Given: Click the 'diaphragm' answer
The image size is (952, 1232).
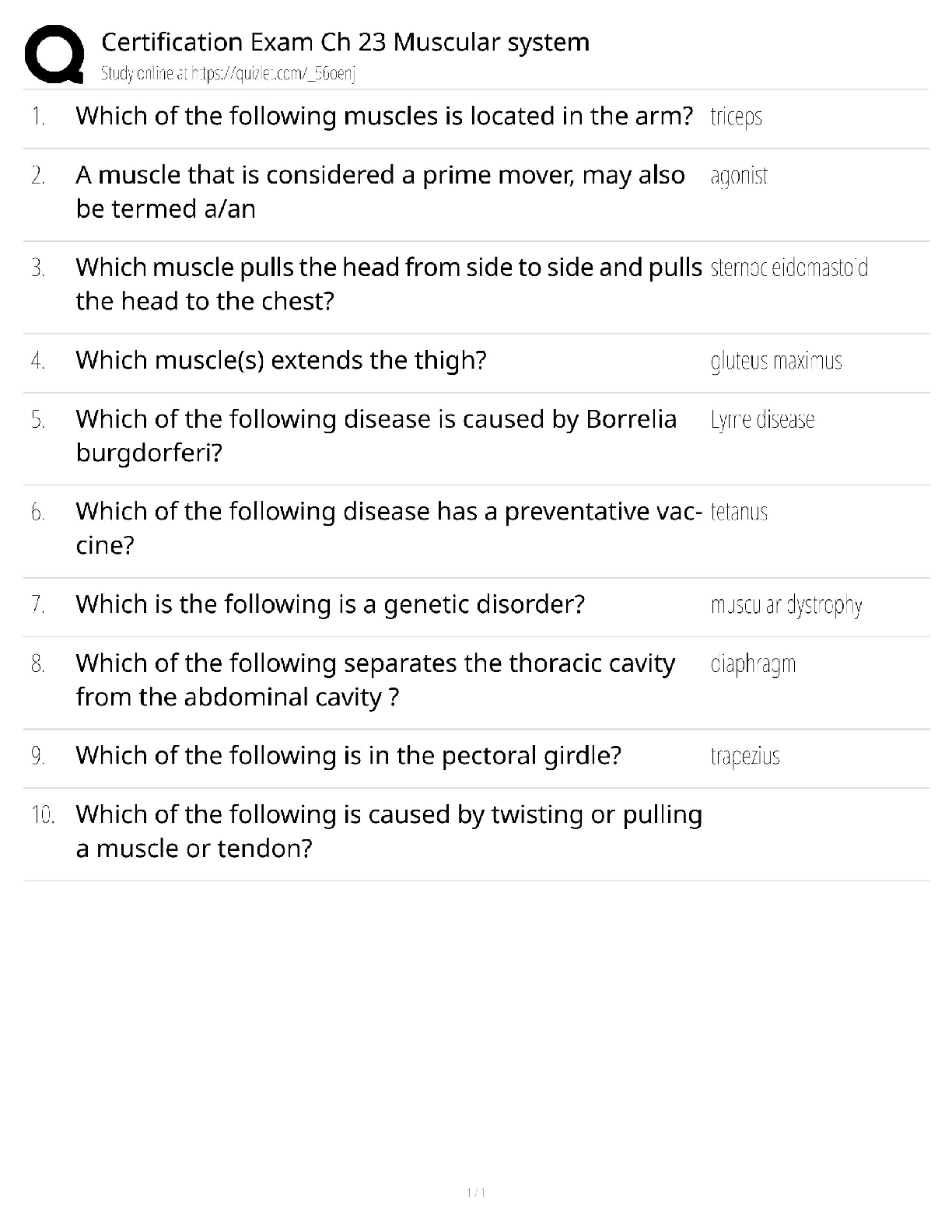Looking at the screenshot, I should [753, 664].
